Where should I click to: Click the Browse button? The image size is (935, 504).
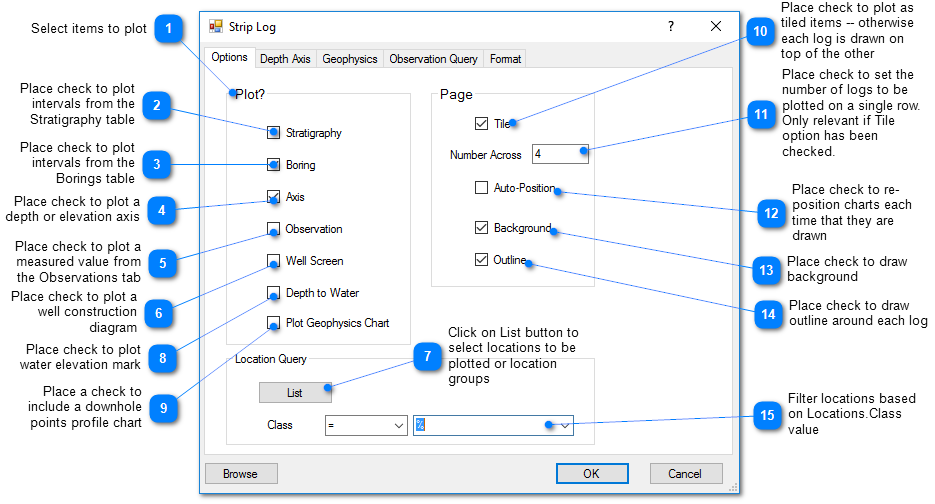click(x=241, y=474)
